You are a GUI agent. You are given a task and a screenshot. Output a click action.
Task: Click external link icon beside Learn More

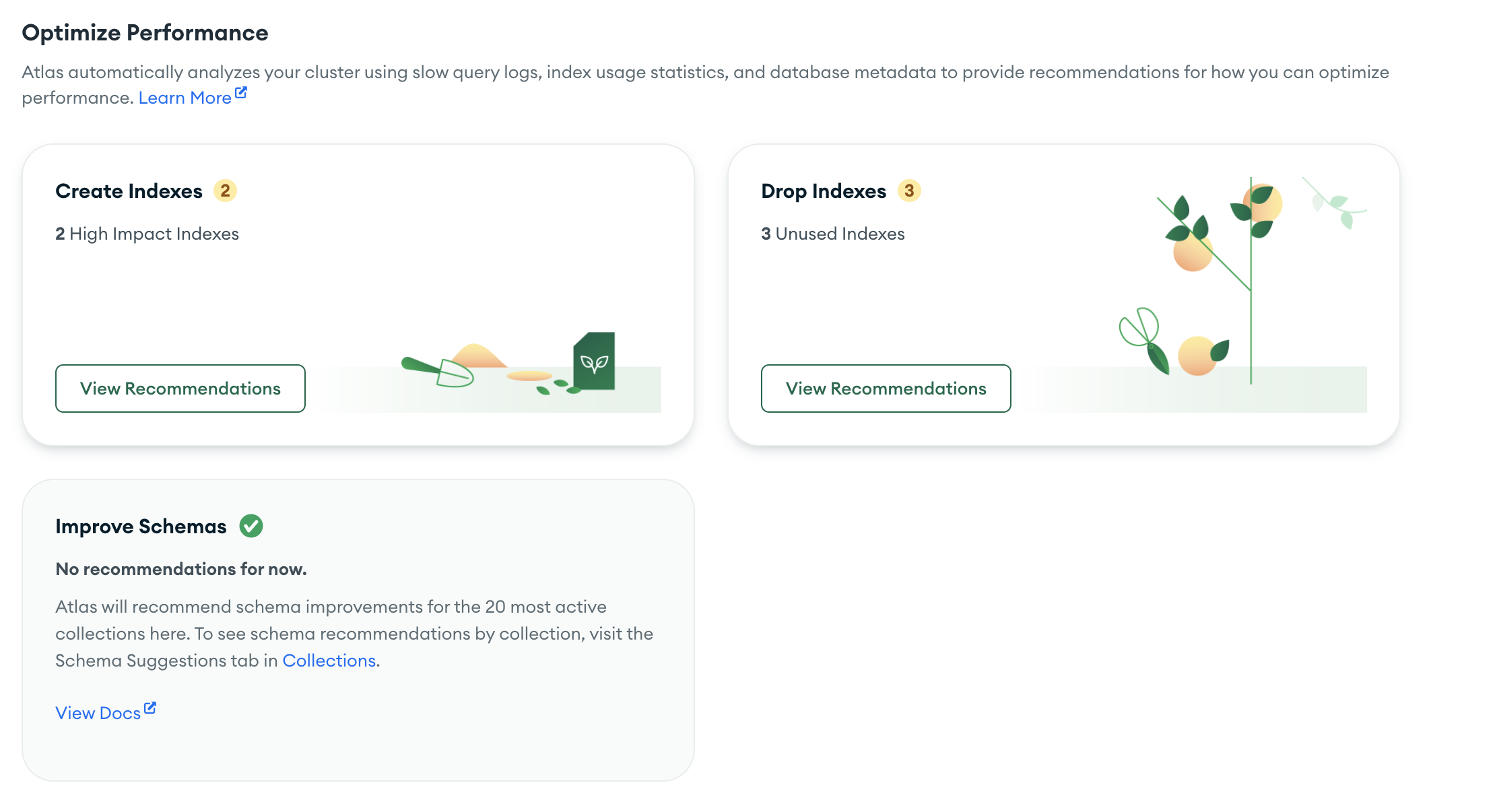241,93
